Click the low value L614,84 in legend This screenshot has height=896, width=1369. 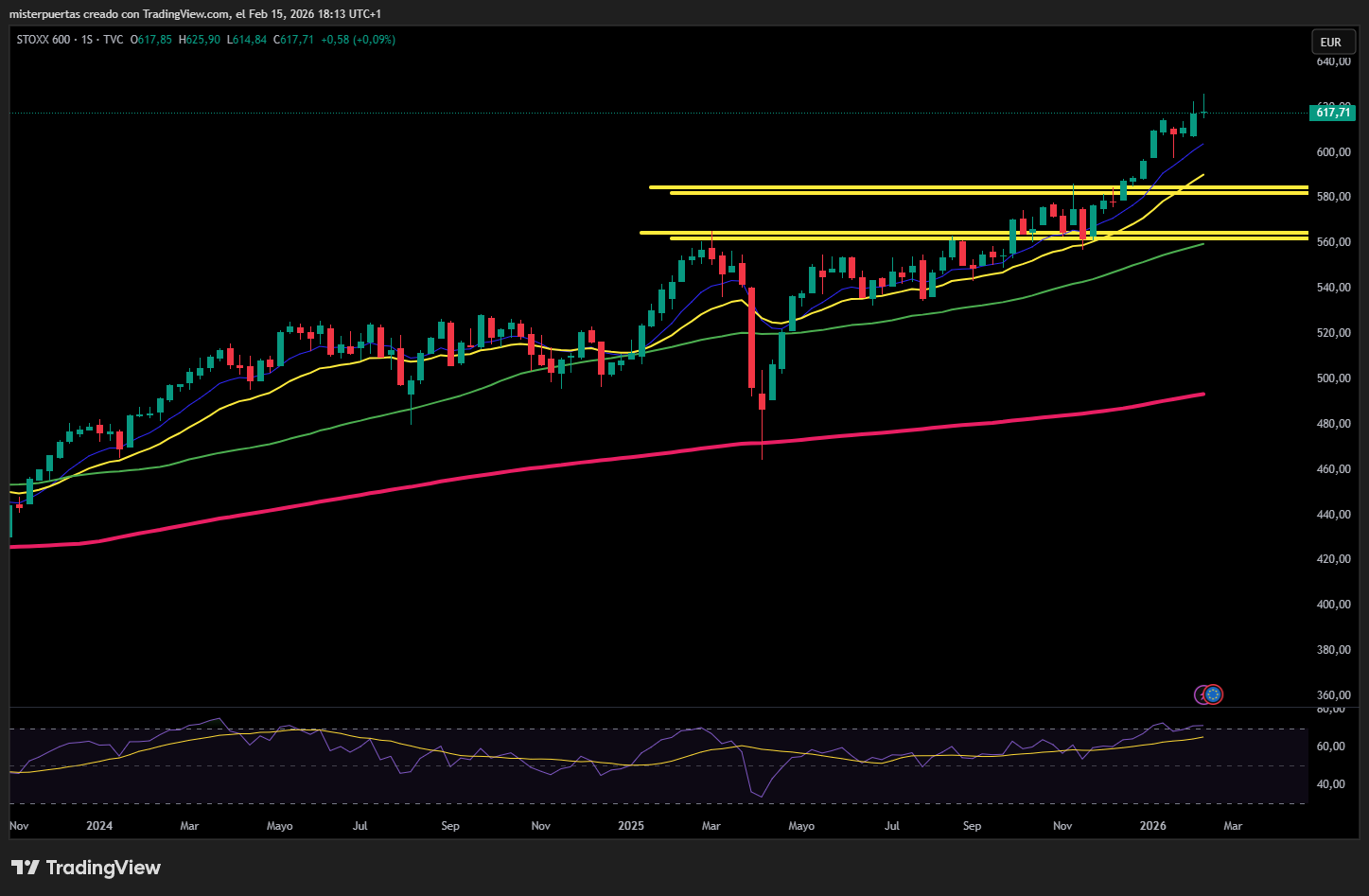(x=247, y=40)
